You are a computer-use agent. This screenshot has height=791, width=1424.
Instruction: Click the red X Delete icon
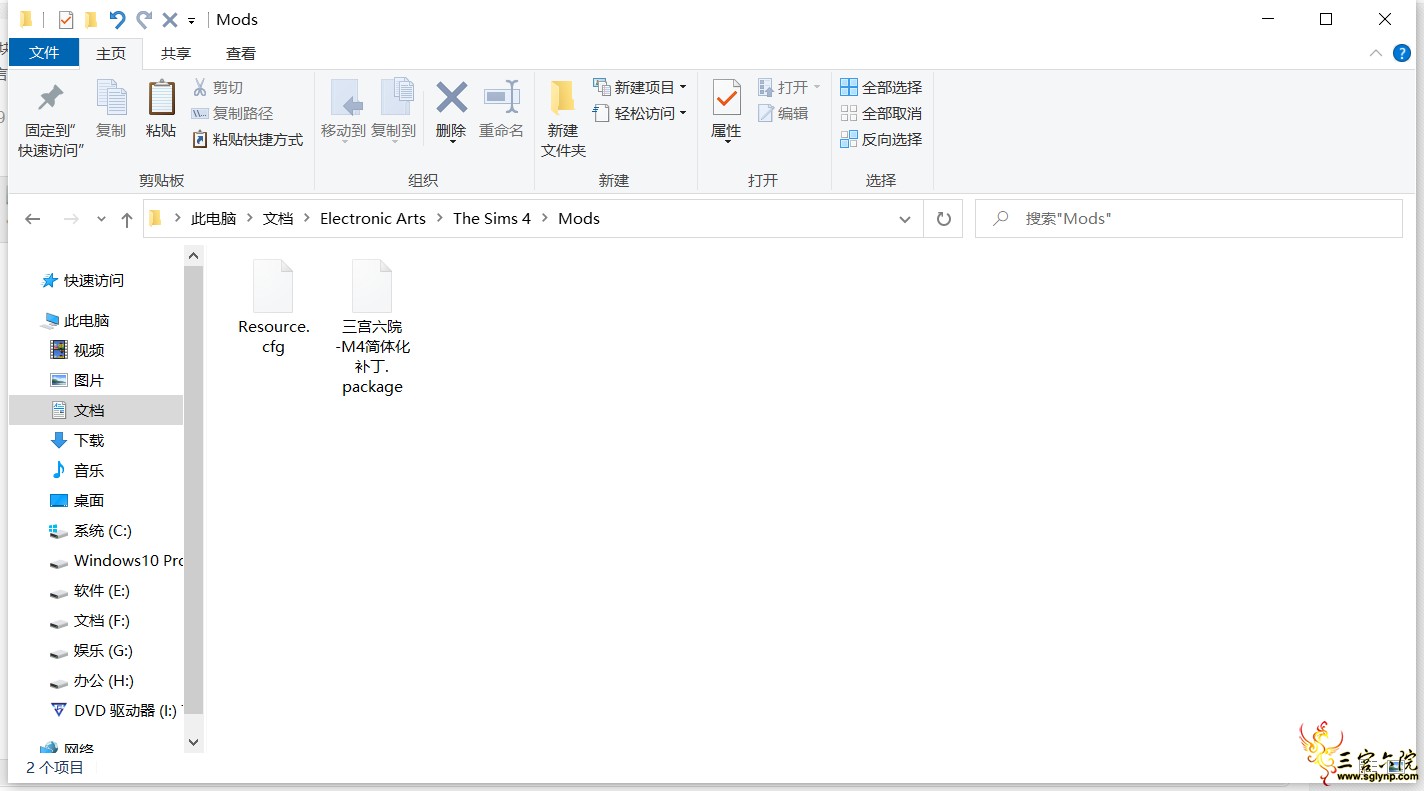click(452, 98)
